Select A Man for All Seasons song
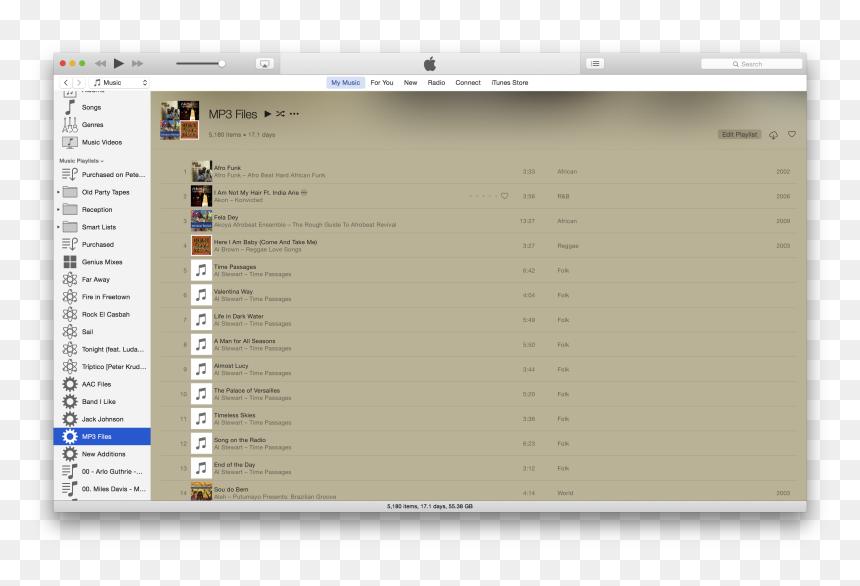The height and width of the screenshot is (586, 860). coord(478,345)
